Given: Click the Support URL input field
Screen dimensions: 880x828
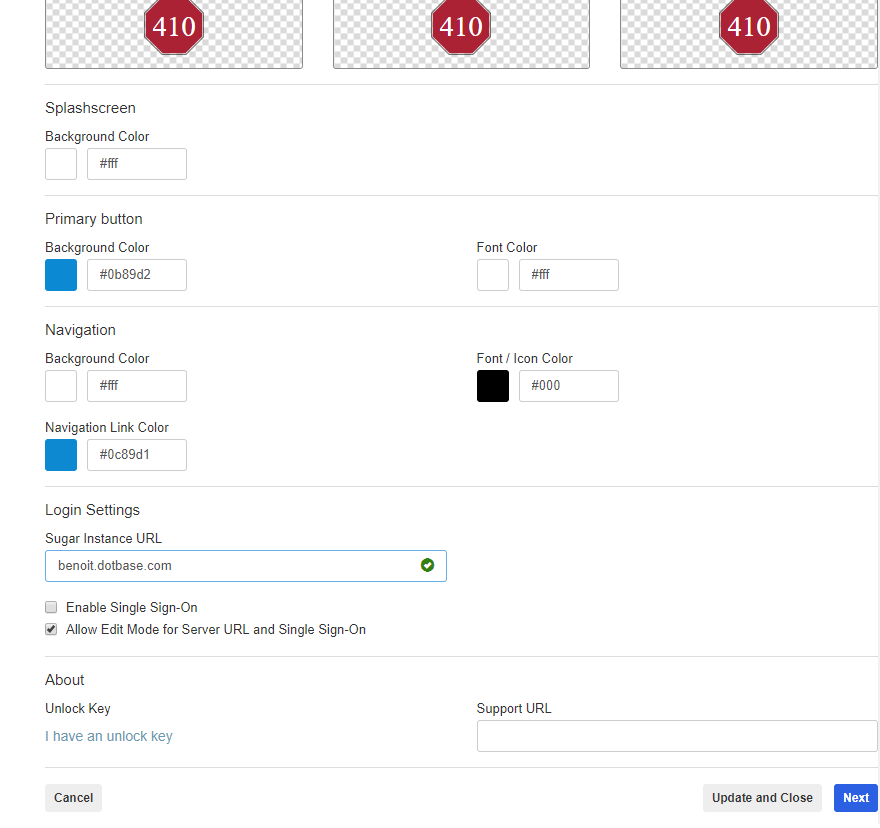Looking at the screenshot, I should (x=676, y=736).
